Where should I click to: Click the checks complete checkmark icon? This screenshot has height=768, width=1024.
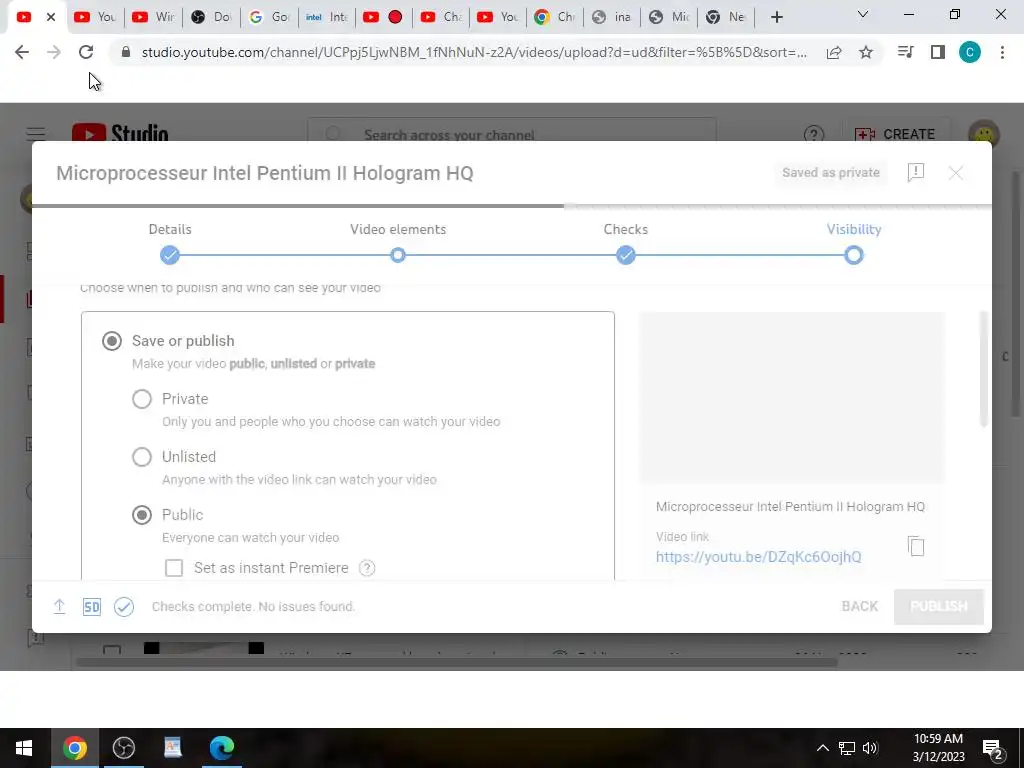point(123,607)
